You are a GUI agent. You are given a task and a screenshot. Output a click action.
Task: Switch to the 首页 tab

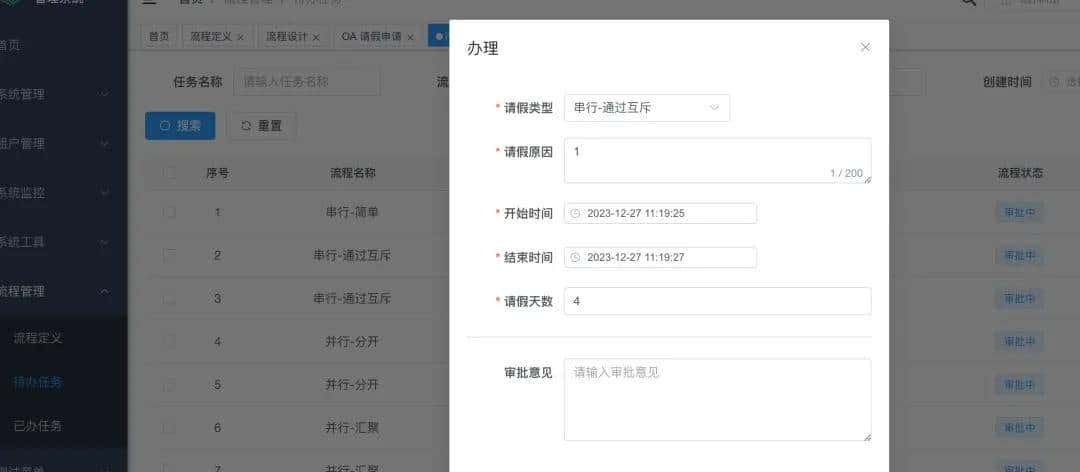click(159, 37)
